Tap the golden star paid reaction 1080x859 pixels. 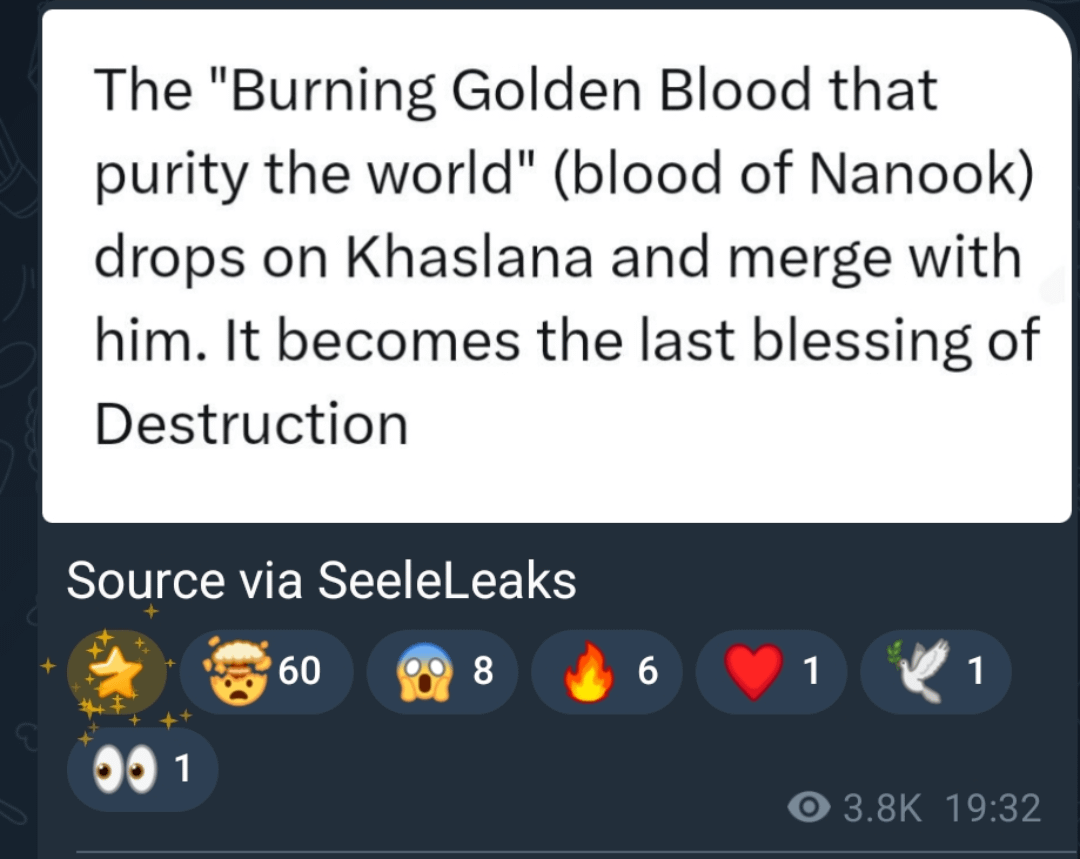116,671
